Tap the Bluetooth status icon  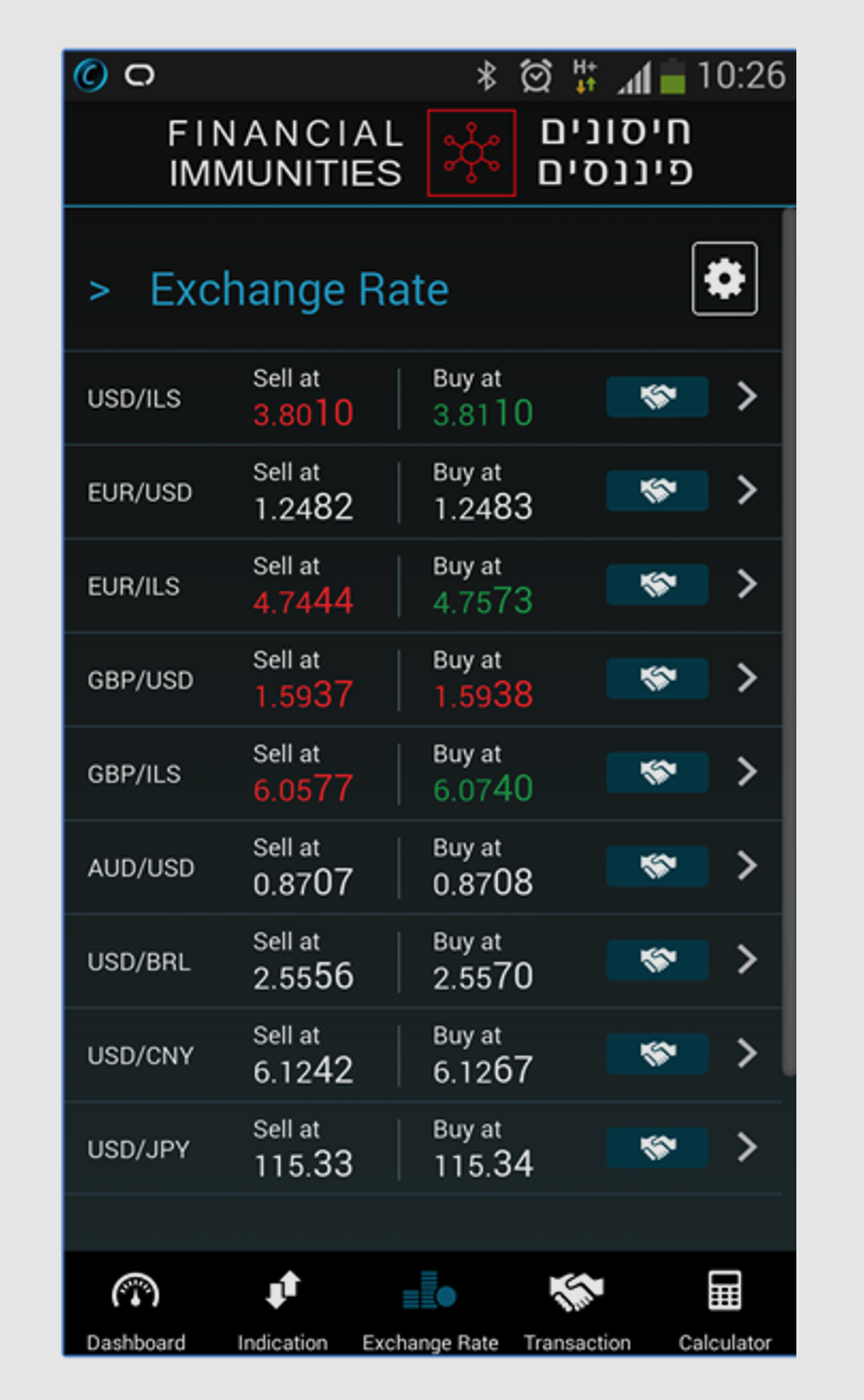pos(486,76)
